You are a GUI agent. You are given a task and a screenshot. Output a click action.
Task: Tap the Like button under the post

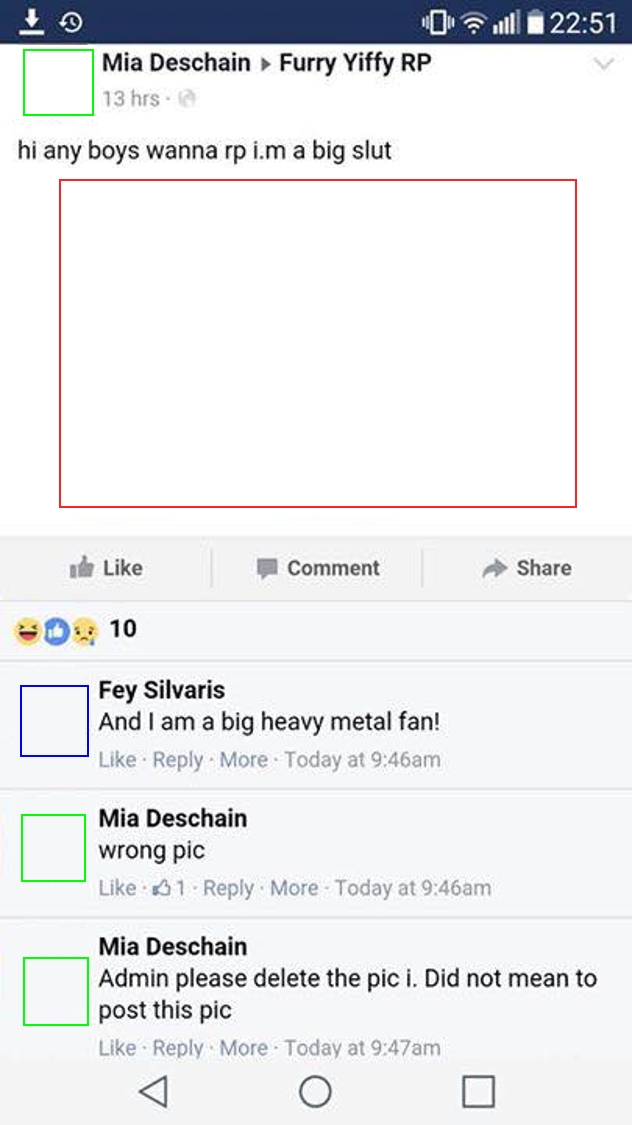coord(106,568)
